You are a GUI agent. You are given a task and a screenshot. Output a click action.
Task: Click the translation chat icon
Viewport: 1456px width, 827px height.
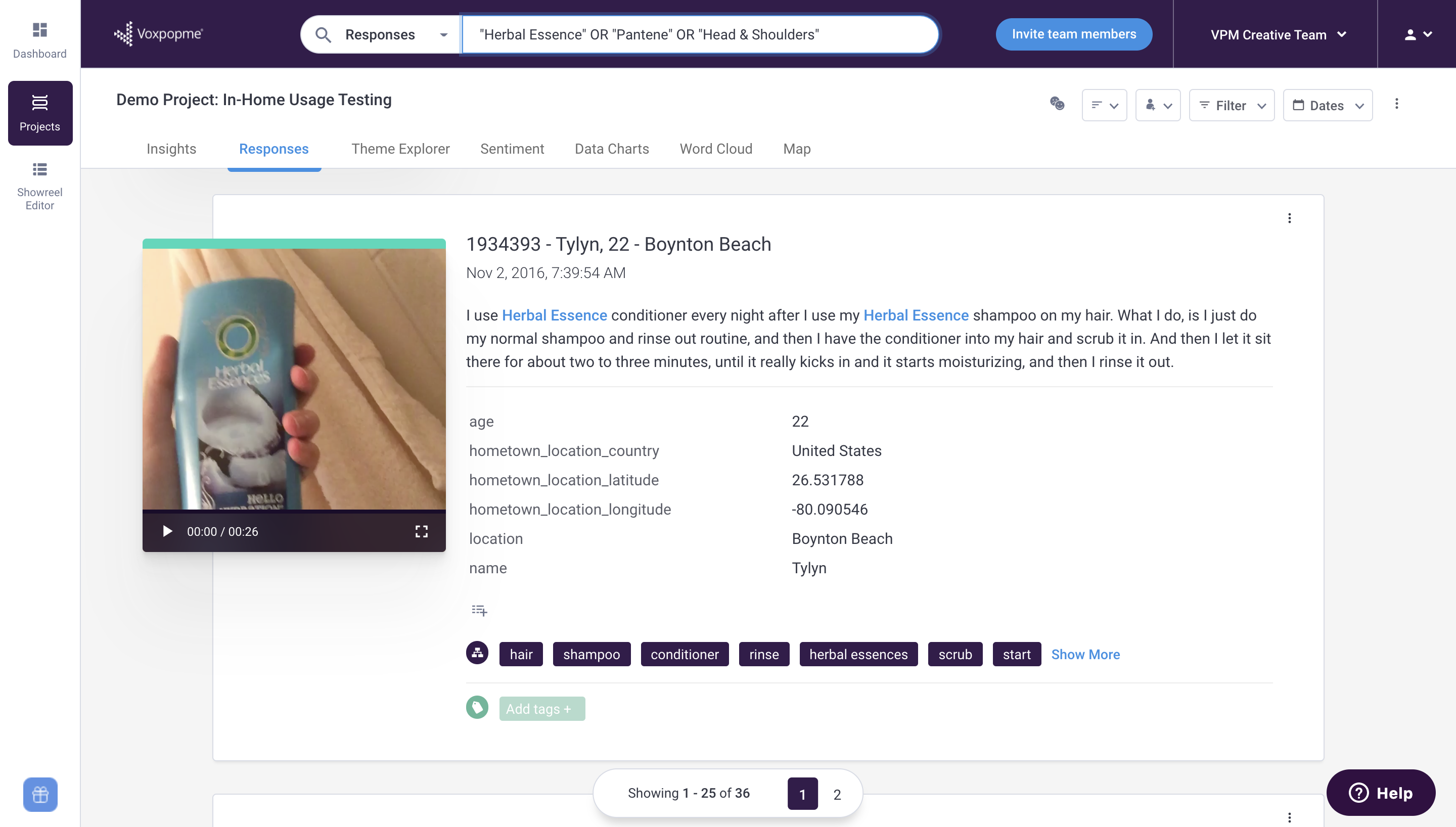coord(1057,104)
